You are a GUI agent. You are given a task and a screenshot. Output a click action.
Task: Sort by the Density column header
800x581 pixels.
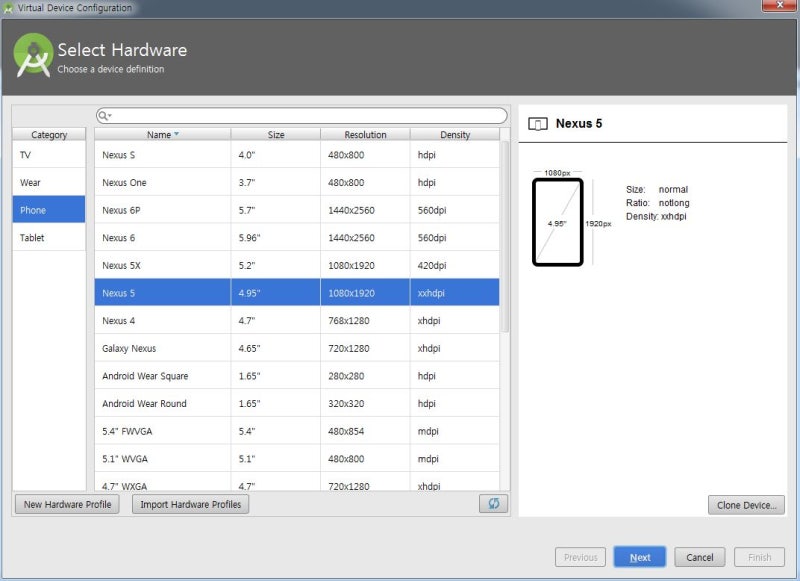point(455,135)
